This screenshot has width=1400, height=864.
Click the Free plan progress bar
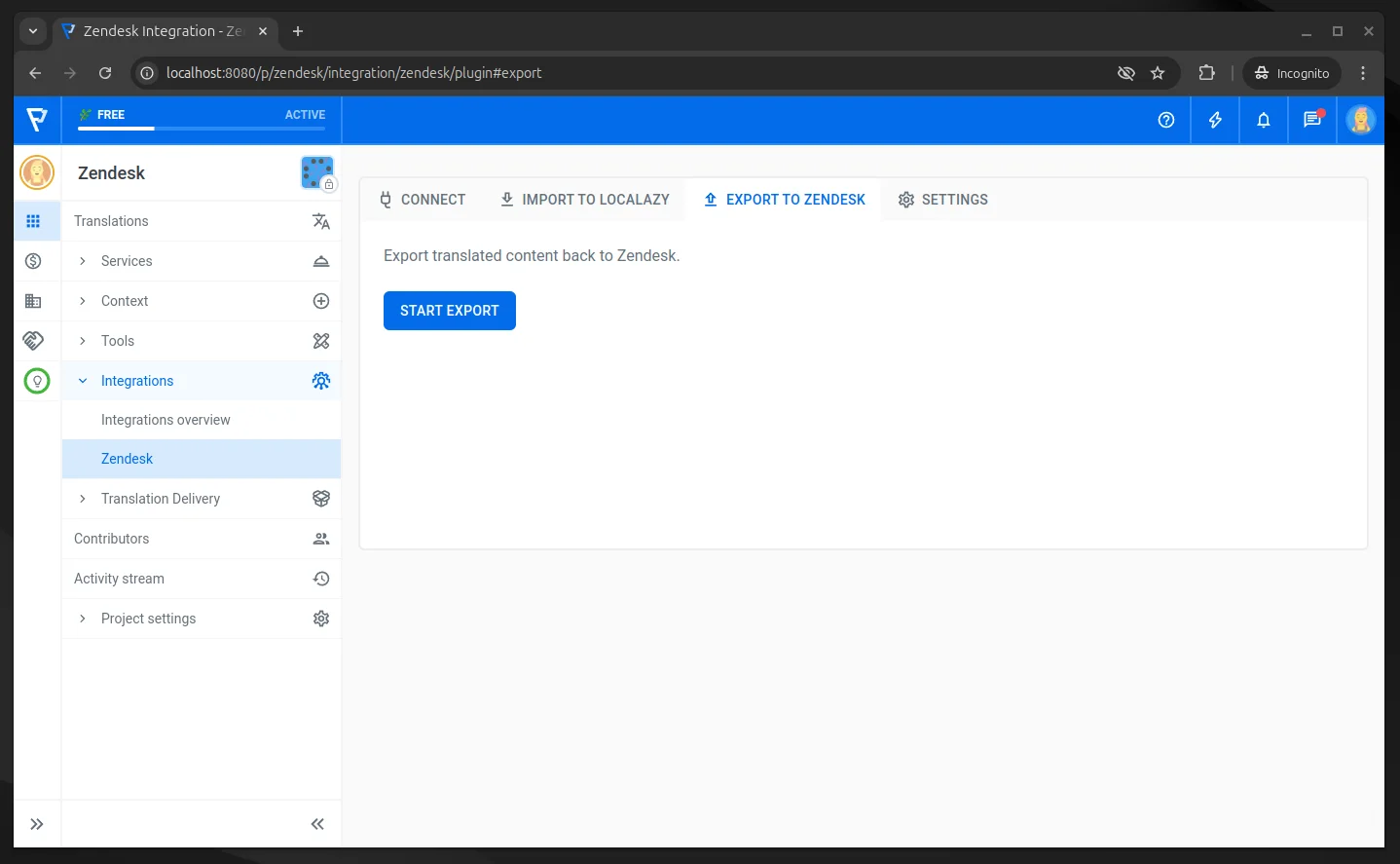(202, 128)
